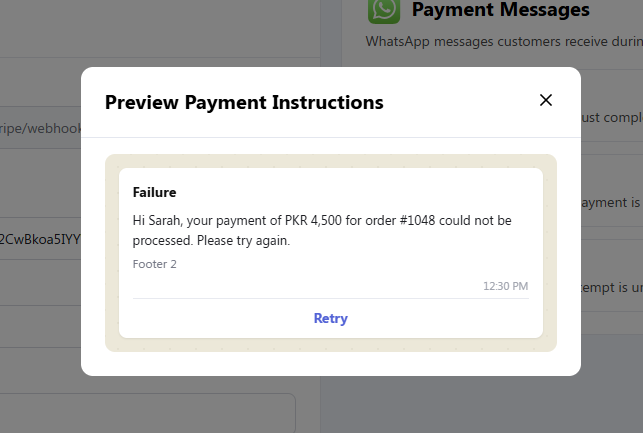This screenshot has width=643, height=433.
Task: Click the empty box below the dialog
Action: [x=148, y=413]
